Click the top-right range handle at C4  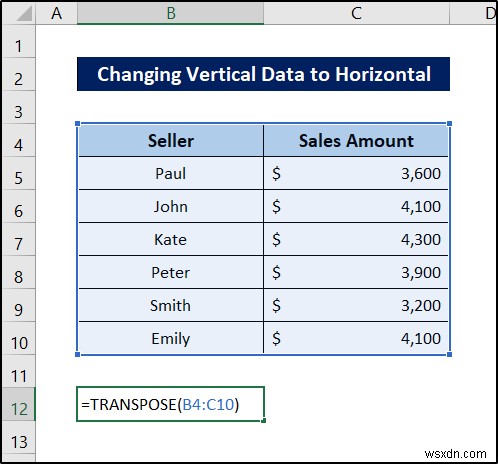pyautogui.click(x=449, y=124)
